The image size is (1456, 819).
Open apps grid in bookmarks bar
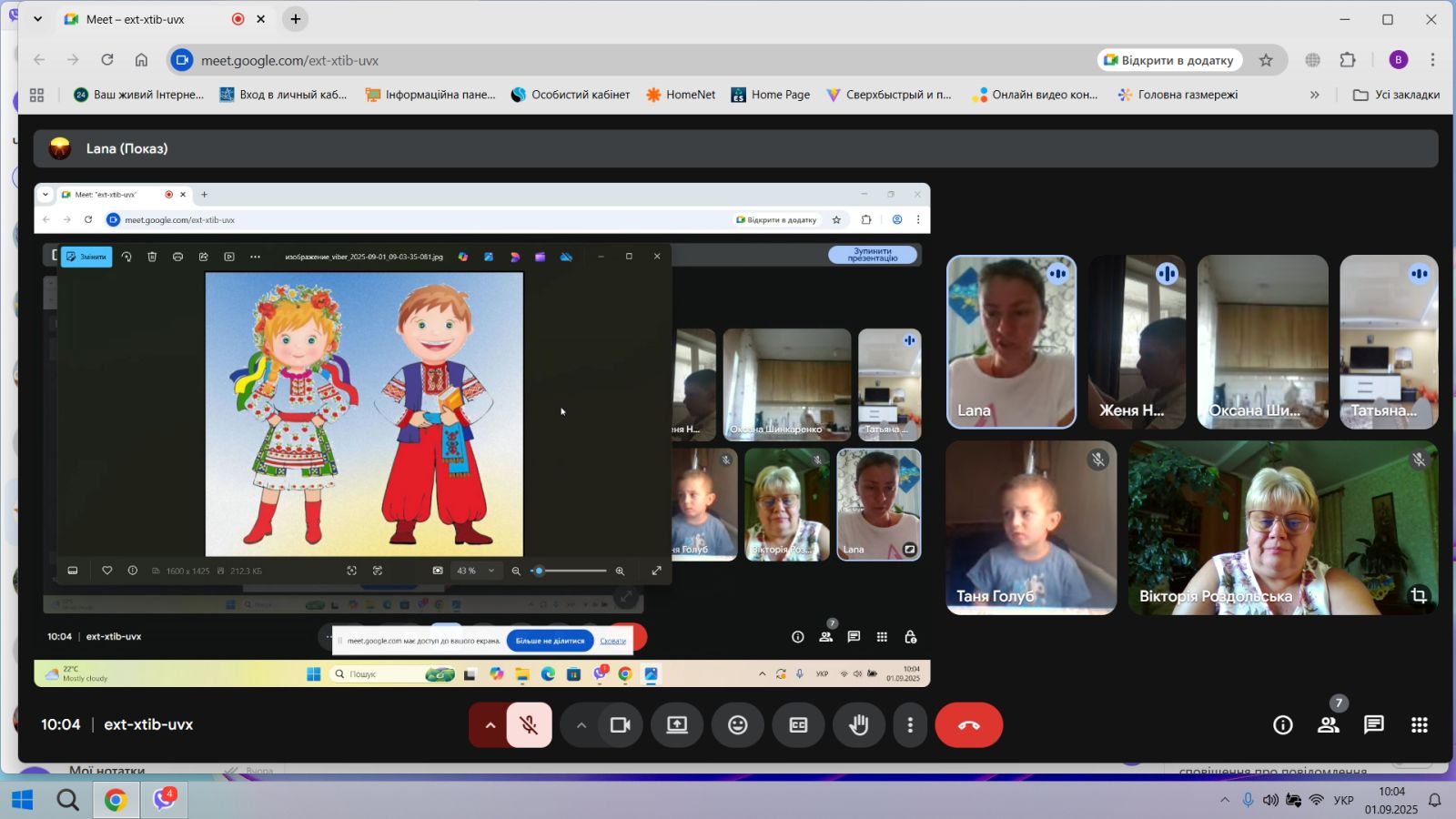coord(37,95)
